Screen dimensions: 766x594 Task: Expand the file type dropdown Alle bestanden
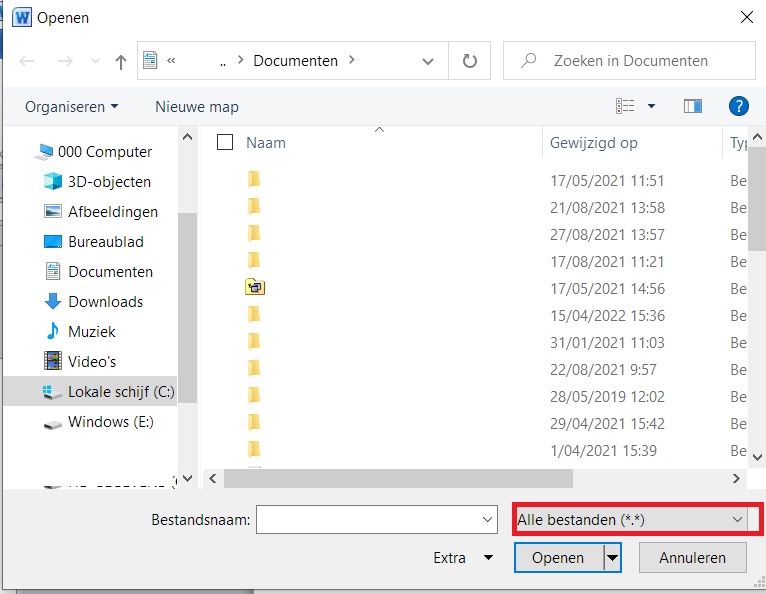(632, 520)
